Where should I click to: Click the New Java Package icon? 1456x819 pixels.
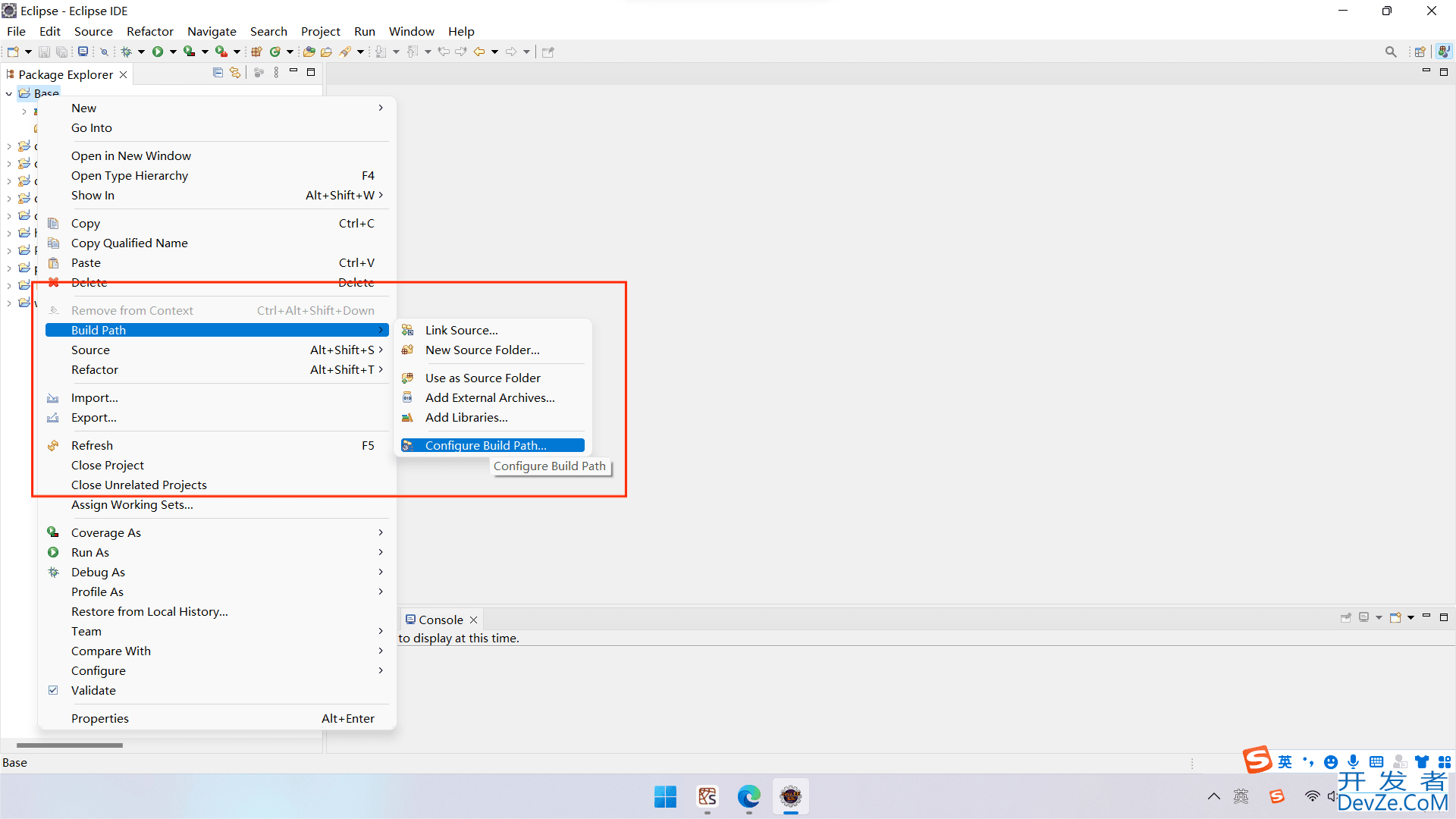[256, 52]
